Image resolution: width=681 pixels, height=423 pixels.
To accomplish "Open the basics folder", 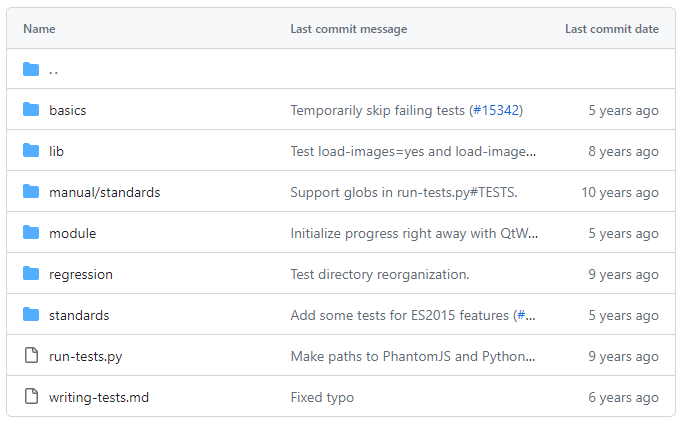I will pyautogui.click(x=67, y=110).
